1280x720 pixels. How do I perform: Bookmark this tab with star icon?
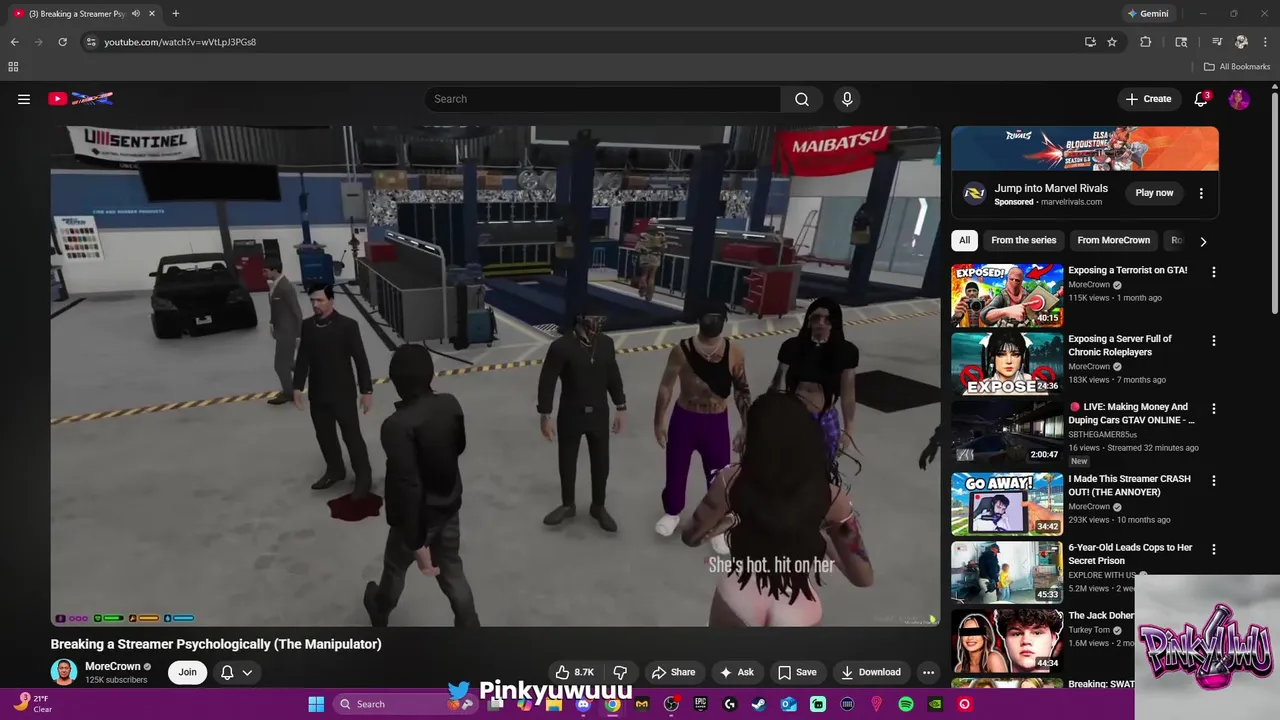1112,42
